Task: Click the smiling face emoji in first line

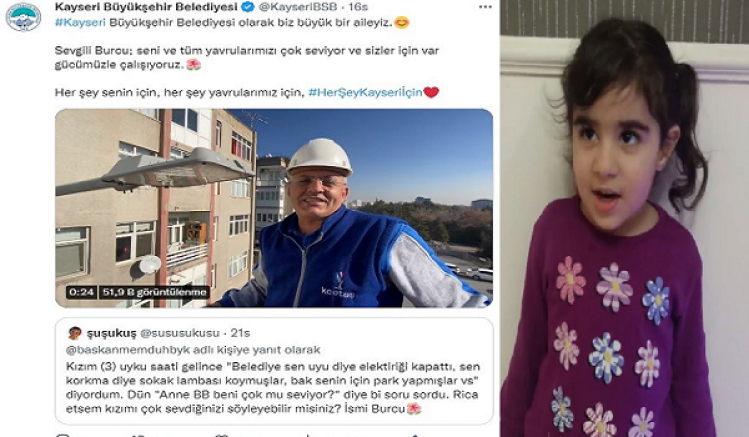Action: coord(402,22)
